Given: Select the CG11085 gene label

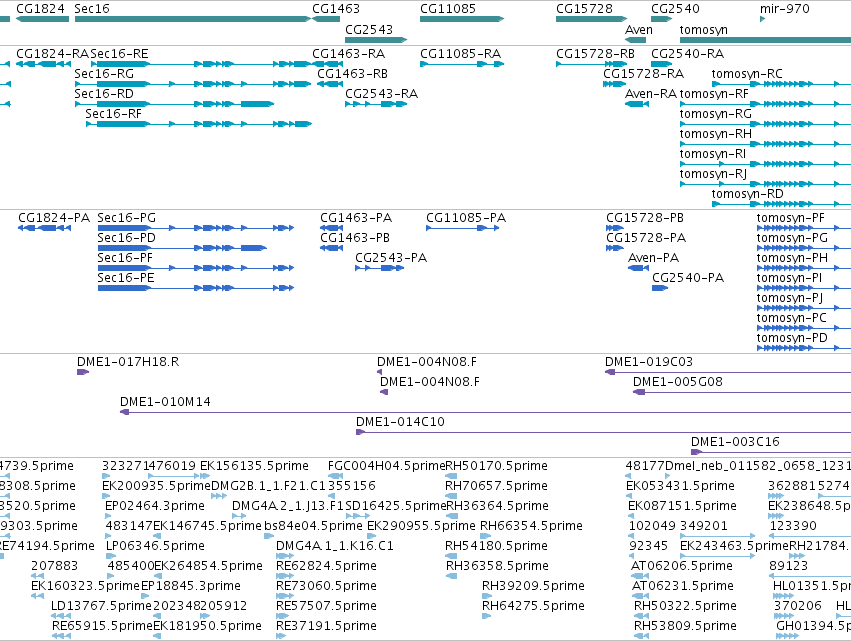Looking at the screenshot, I should pos(448,9).
